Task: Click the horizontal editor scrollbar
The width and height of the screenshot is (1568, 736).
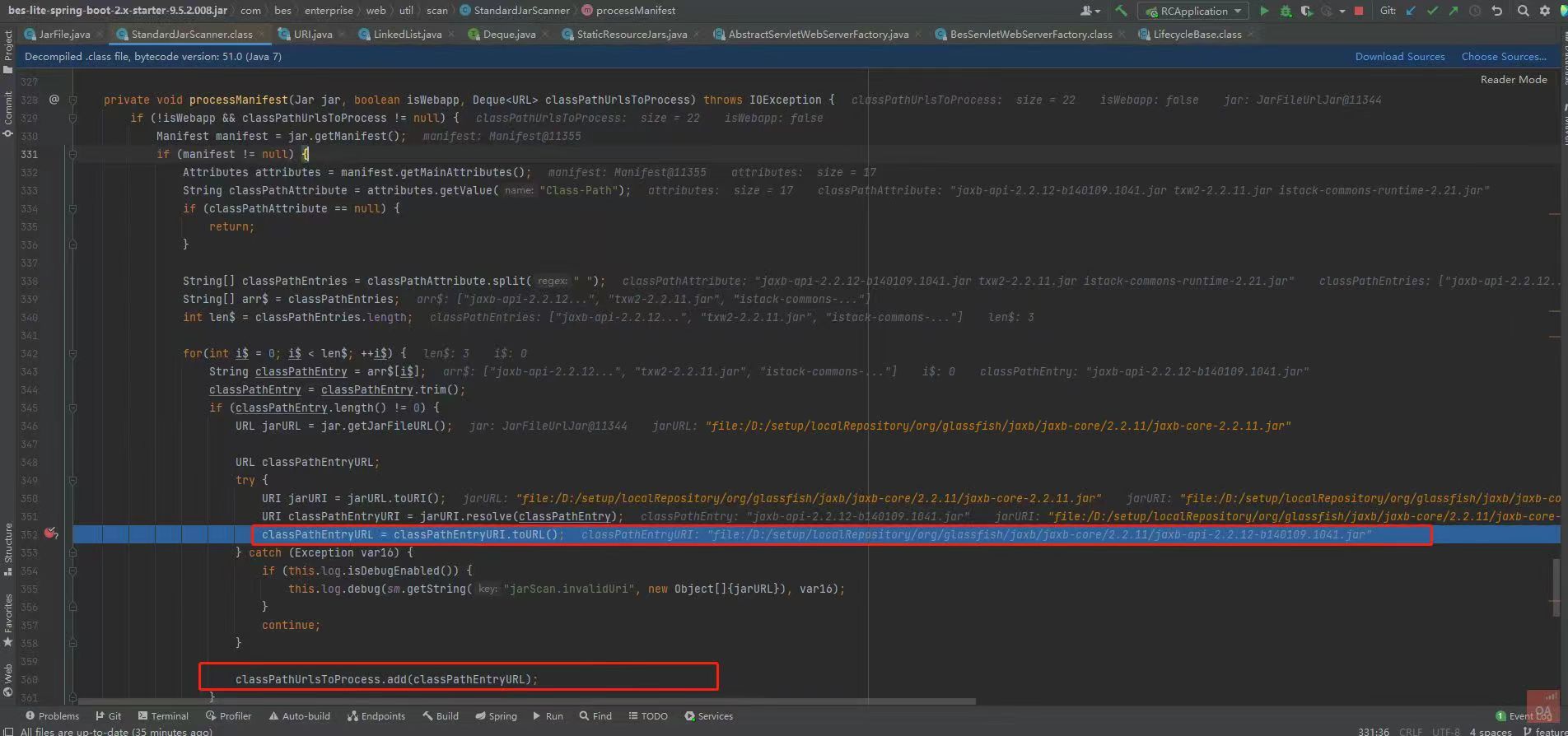Action: [x=527, y=701]
